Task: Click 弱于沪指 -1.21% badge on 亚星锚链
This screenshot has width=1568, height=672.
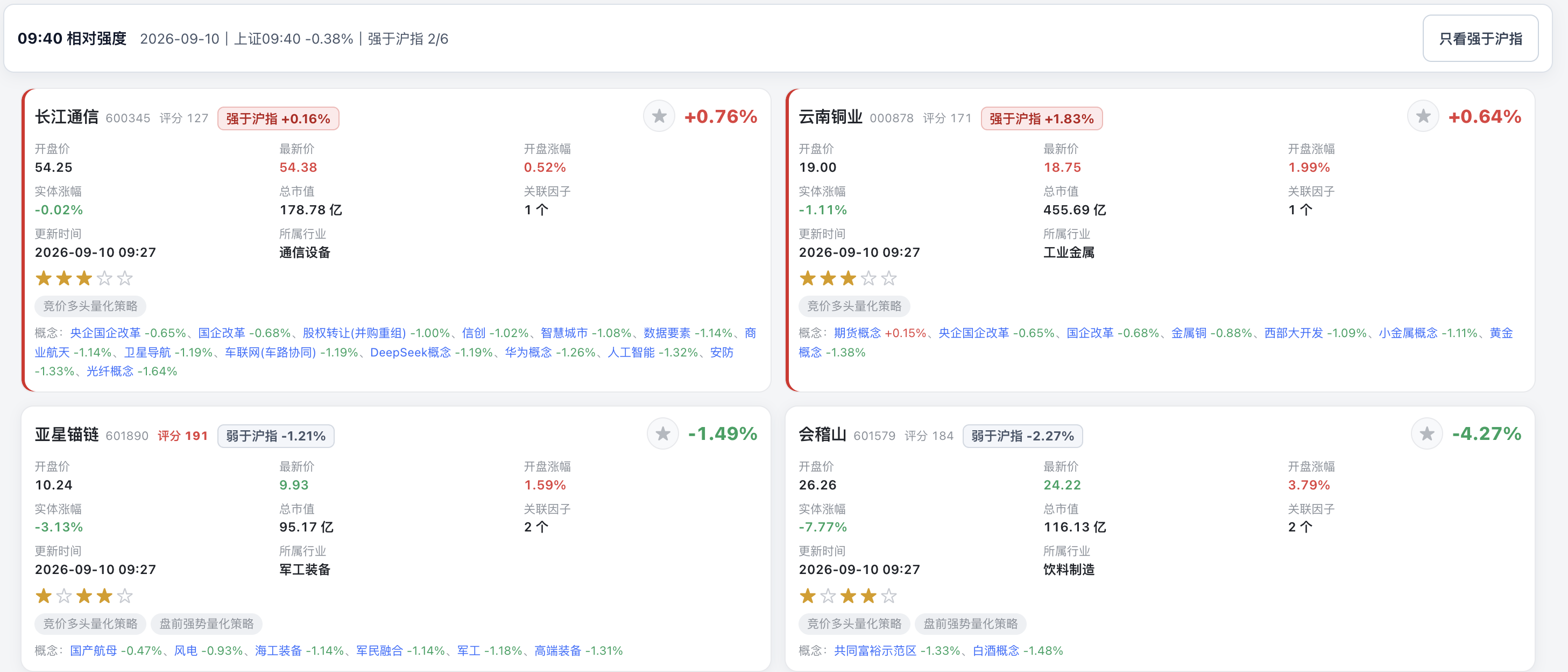Action: [x=276, y=436]
